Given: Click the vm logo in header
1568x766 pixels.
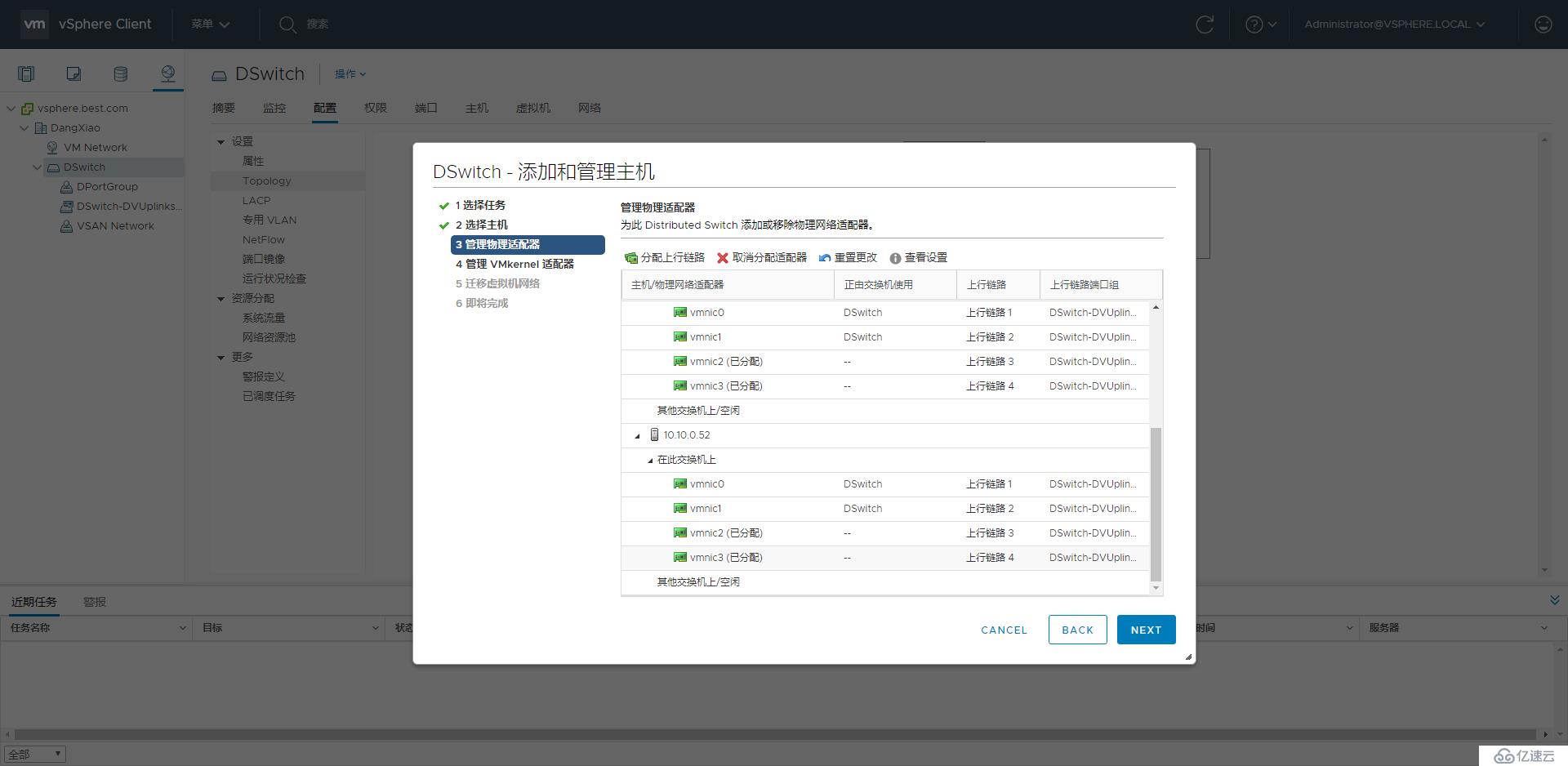Looking at the screenshot, I should [x=34, y=24].
